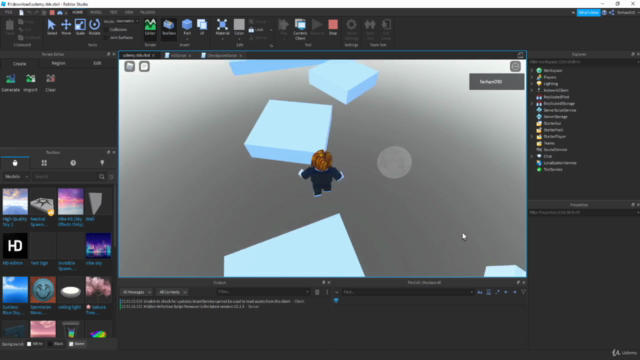The image size is (640, 360).
Task: Expand the ReplicatedStorage node
Action: 532,104
